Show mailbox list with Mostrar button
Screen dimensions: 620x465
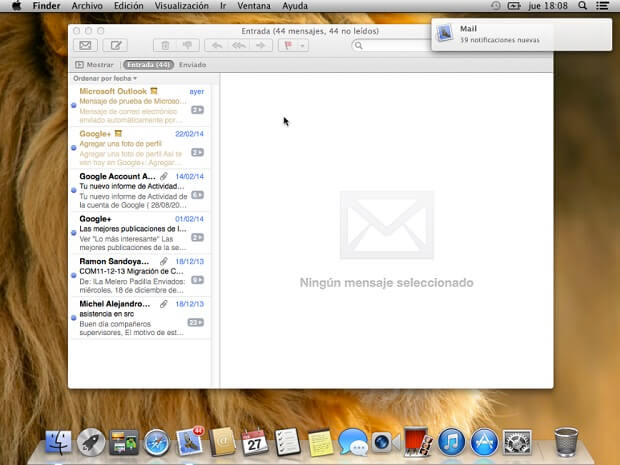(x=94, y=64)
